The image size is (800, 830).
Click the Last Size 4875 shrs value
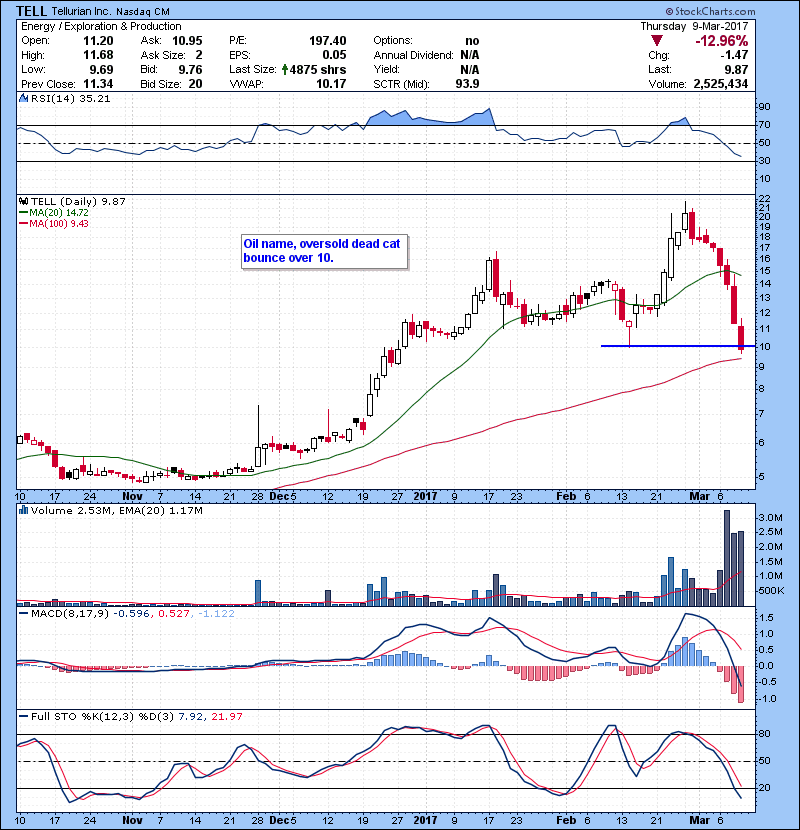pos(318,69)
